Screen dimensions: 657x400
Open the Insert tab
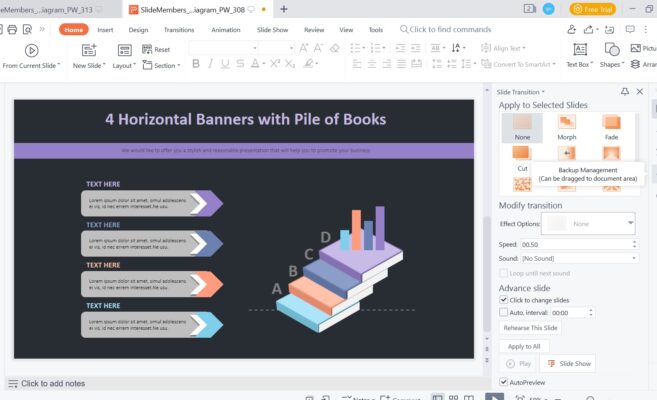105,30
